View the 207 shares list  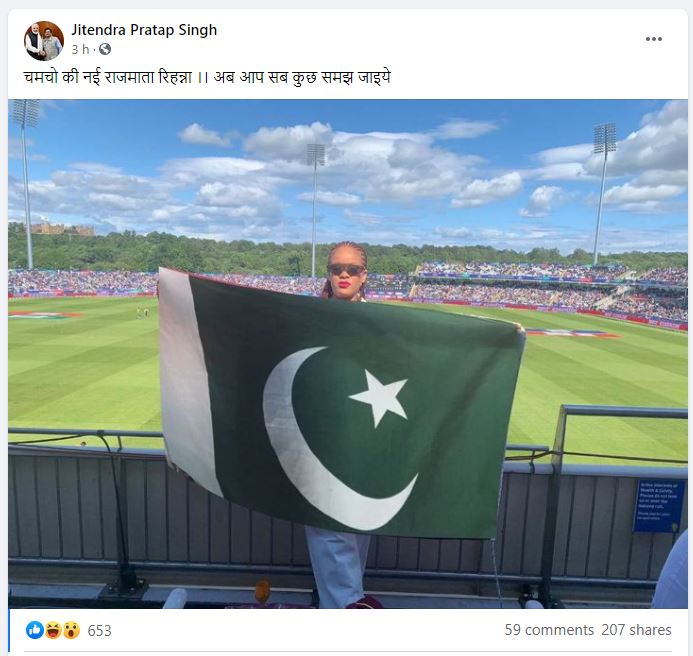tap(636, 629)
